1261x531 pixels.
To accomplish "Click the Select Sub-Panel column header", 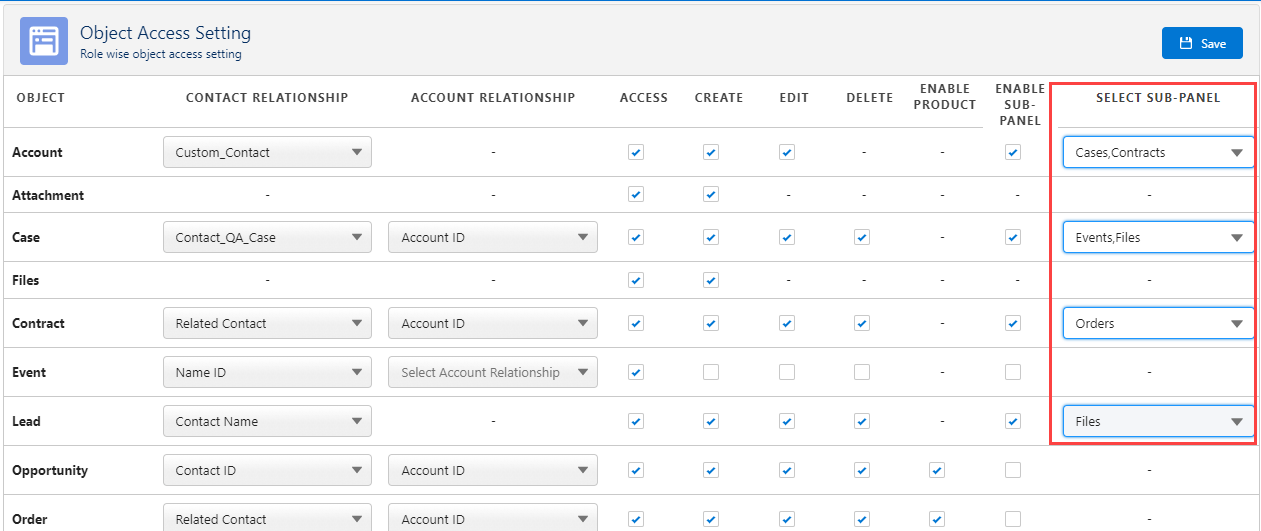I will (1158, 98).
